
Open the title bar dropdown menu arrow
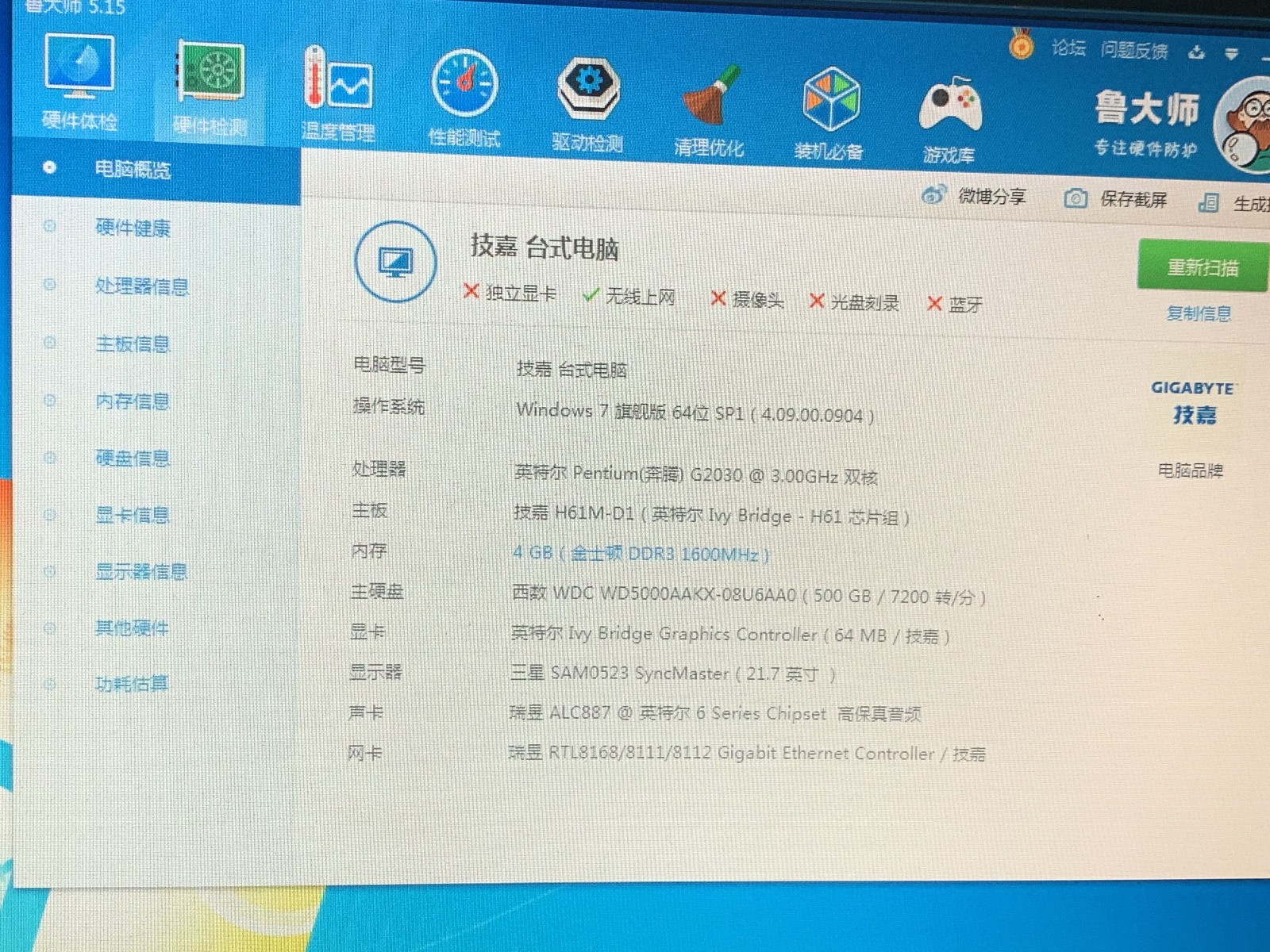pyautogui.click(x=1232, y=54)
